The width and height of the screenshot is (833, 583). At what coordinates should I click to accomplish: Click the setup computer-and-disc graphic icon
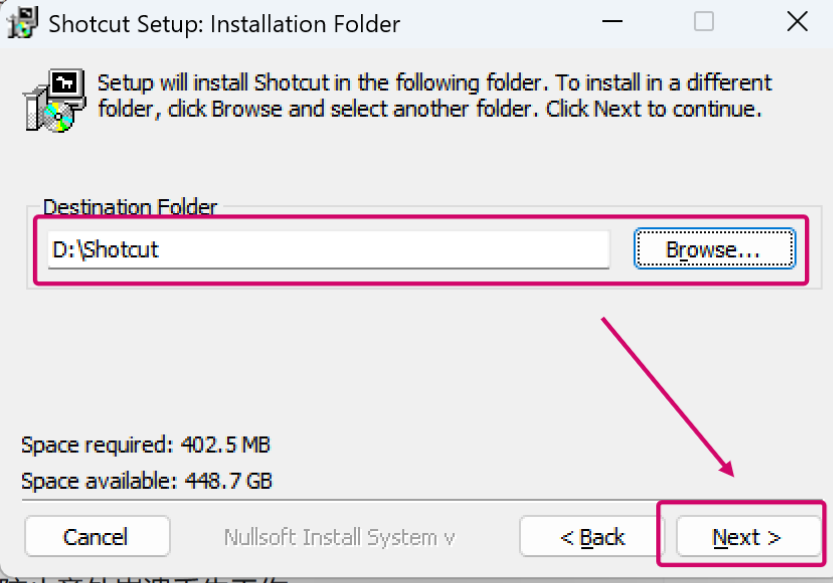point(47,101)
